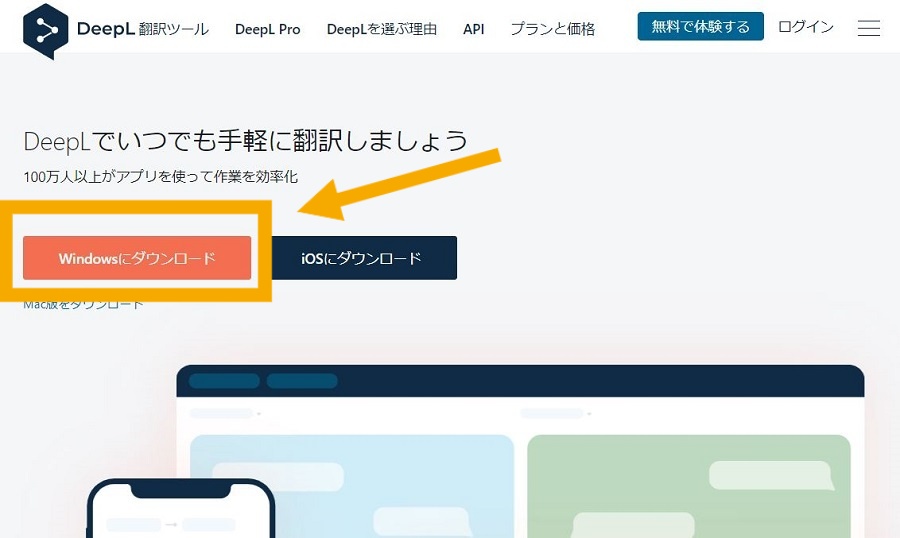Viewport: 900px width, 538px height.
Task: Open the hamburger menu icon
Action: click(x=868, y=28)
